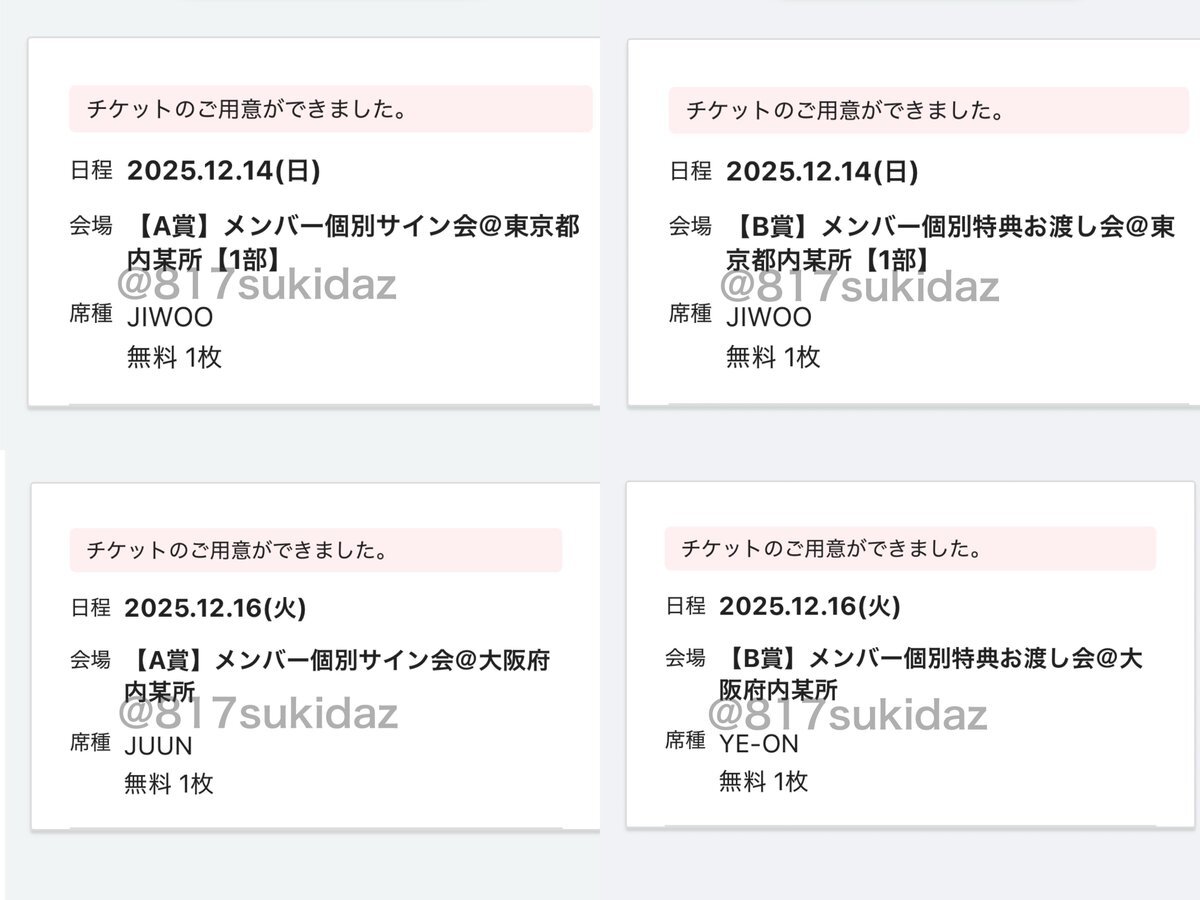This screenshot has width=1200, height=900.
Task: Click the 無料 1枚 label on the bottom-right ticket
Action: click(764, 782)
